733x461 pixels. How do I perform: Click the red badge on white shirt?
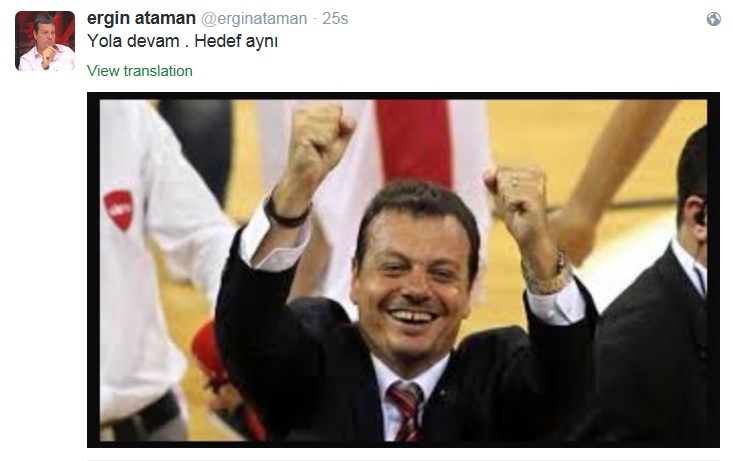coord(119,209)
